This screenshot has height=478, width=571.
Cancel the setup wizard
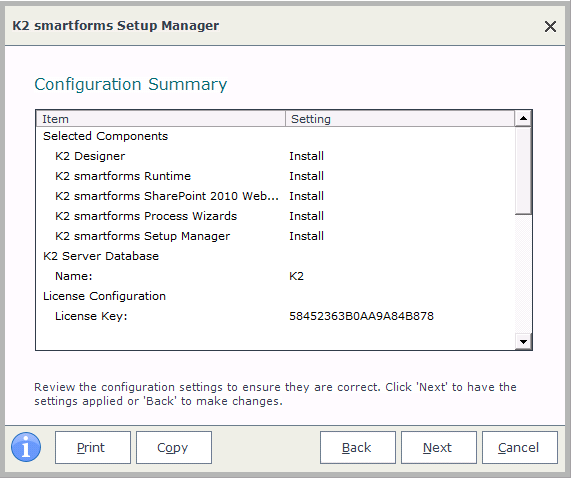coord(520,447)
